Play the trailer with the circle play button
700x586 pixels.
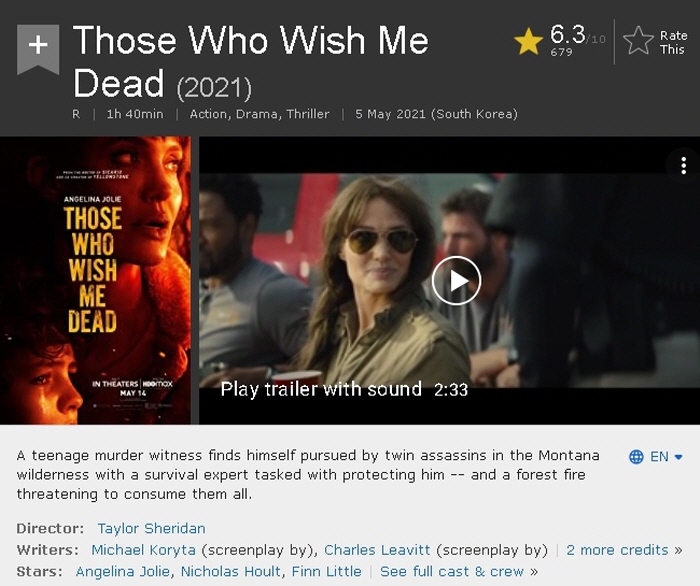click(x=456, y=281)
